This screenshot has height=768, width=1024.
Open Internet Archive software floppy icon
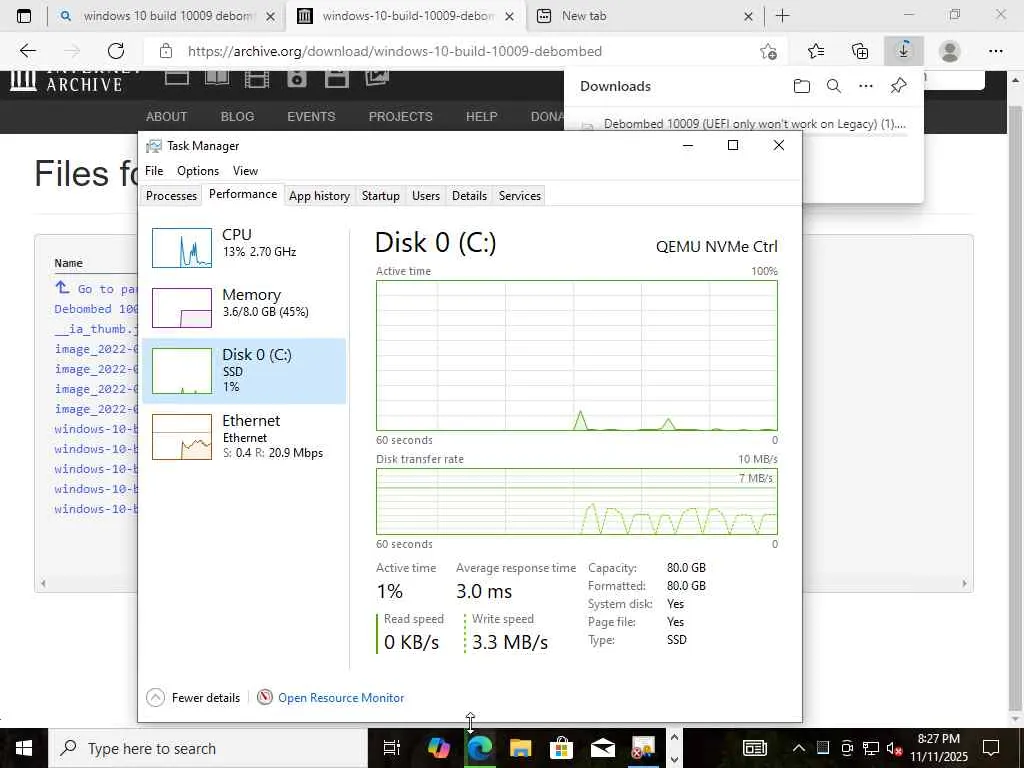pos(336,79)
